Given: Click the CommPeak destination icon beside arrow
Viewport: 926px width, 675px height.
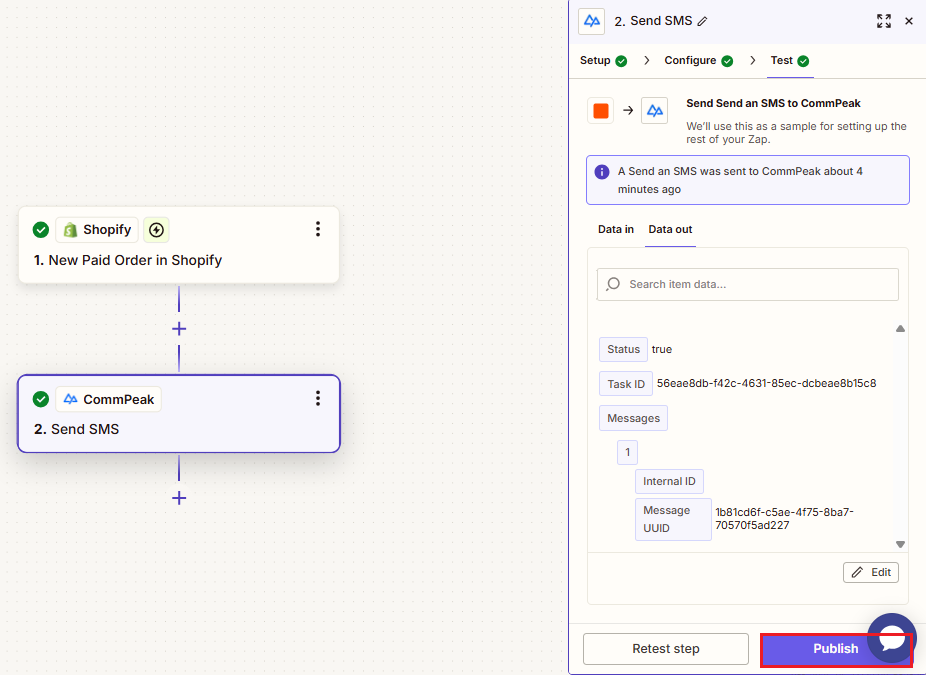Looking at the screenshot, I should [654, 110].
